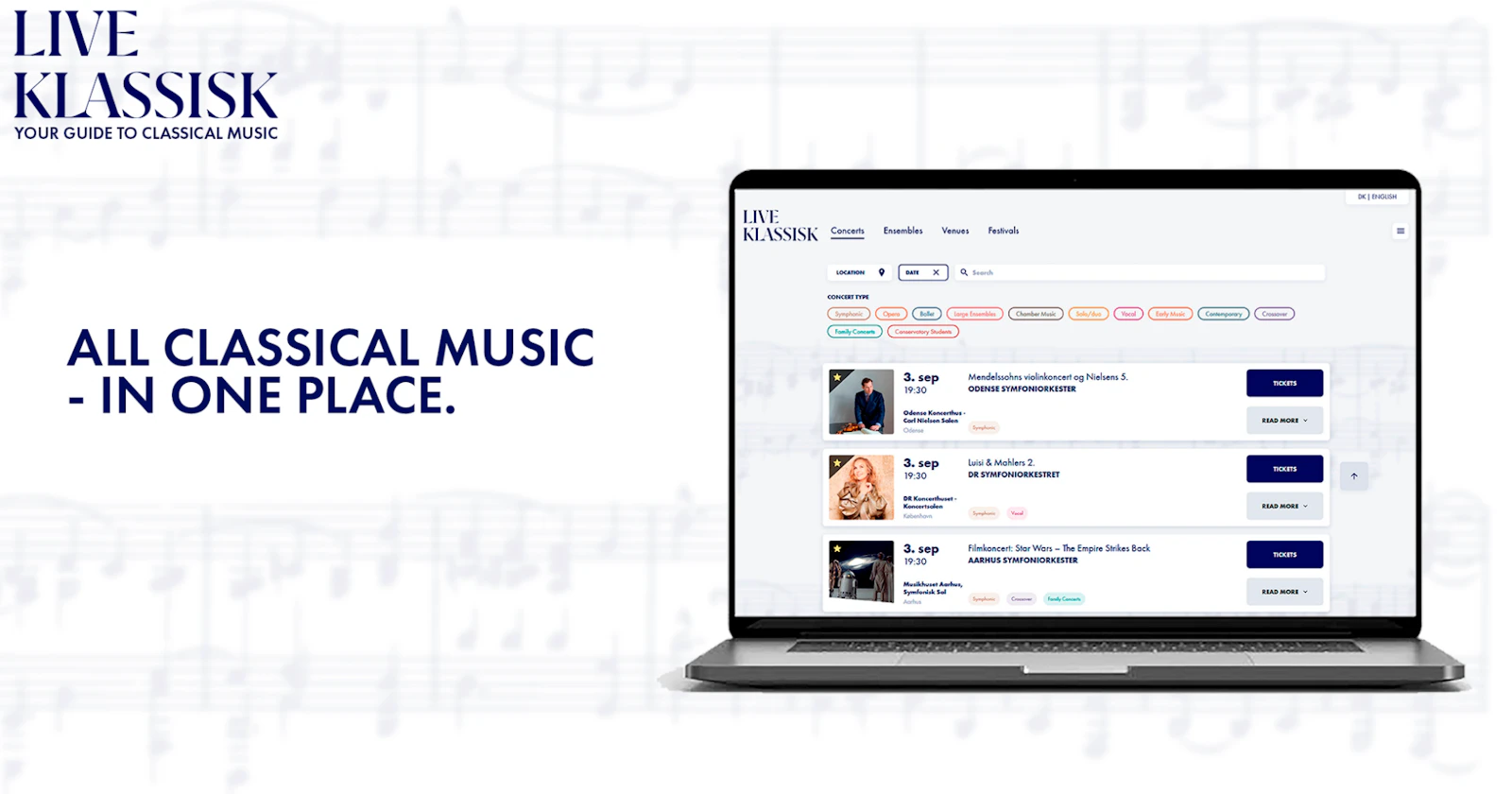1512x794 pixels.
Task: Click the DR SYMFONIORKESTRET ensemble name
Action: pyautogui.click(x=1014, y=475)
